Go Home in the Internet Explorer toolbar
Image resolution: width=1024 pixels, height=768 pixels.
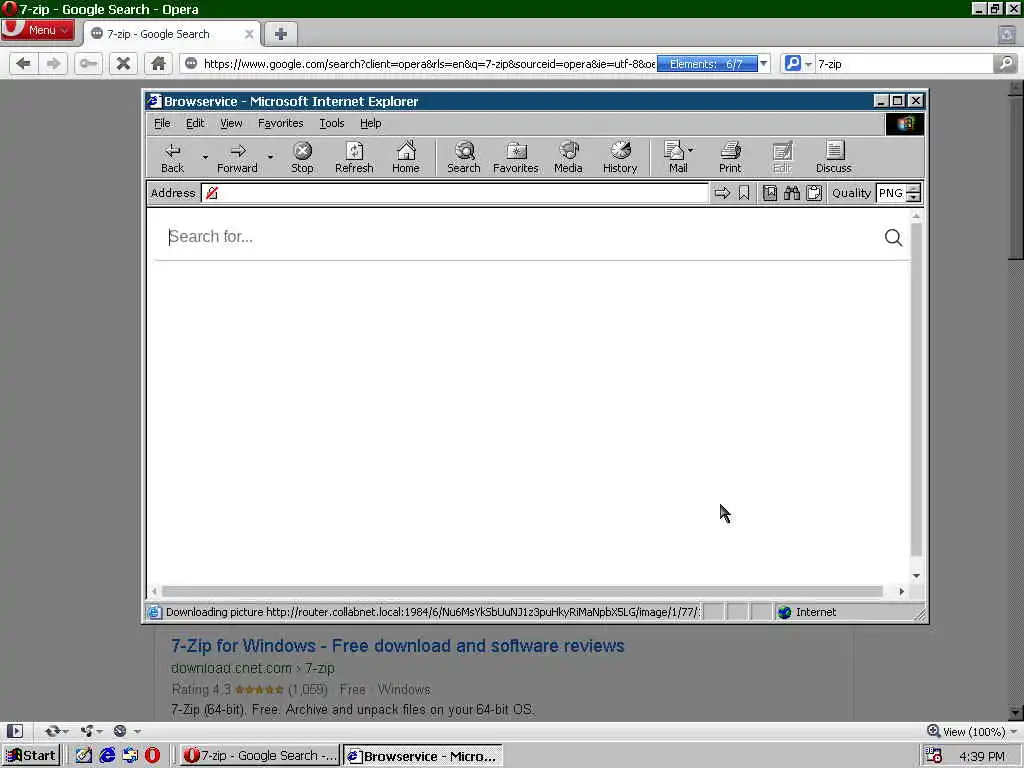pyautogui.click(x=406, y=158)
